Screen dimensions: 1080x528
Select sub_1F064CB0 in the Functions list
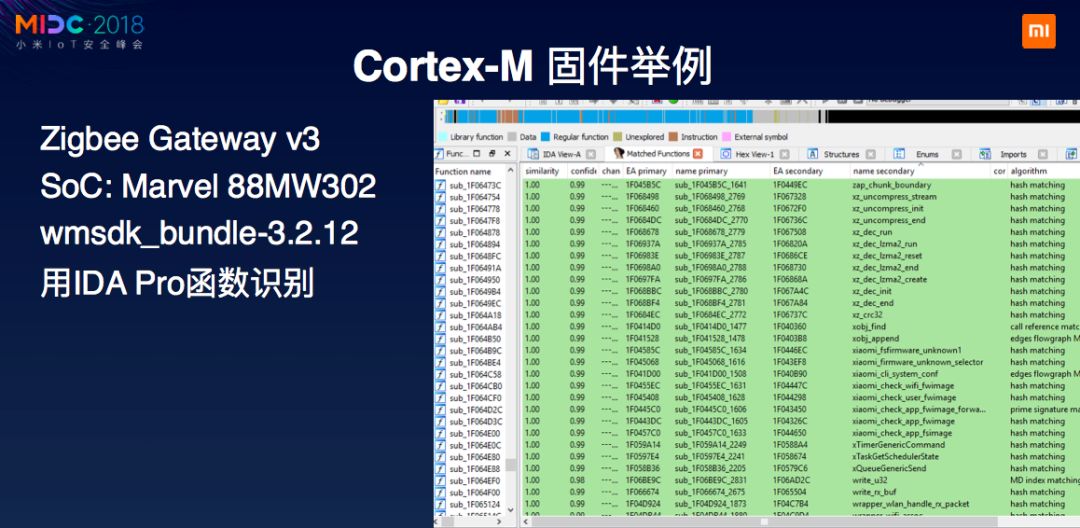point(475,386)
